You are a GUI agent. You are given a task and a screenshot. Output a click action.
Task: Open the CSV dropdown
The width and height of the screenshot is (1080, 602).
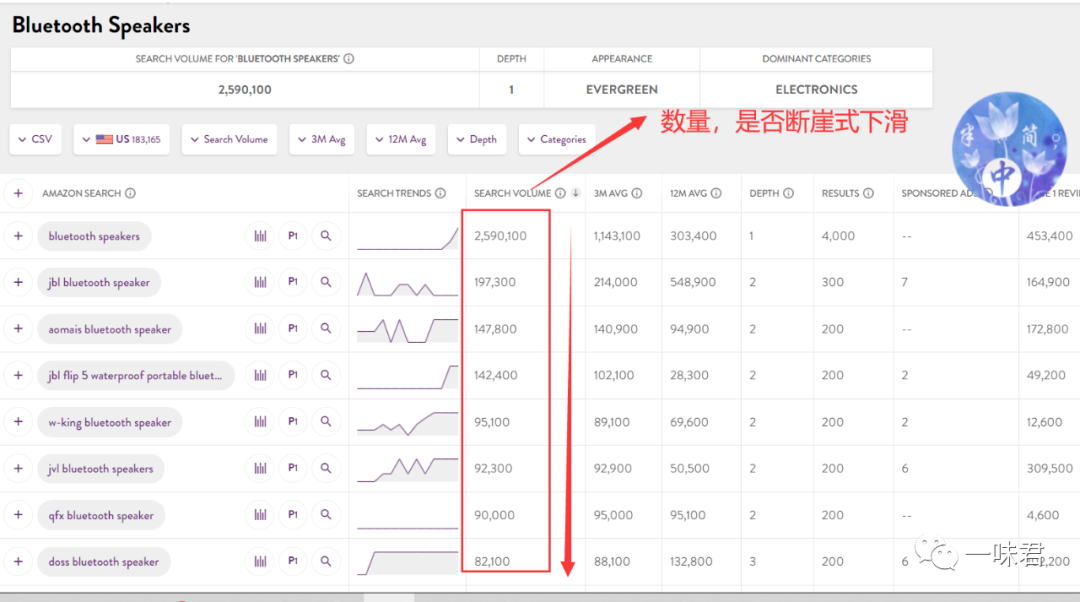35,139
